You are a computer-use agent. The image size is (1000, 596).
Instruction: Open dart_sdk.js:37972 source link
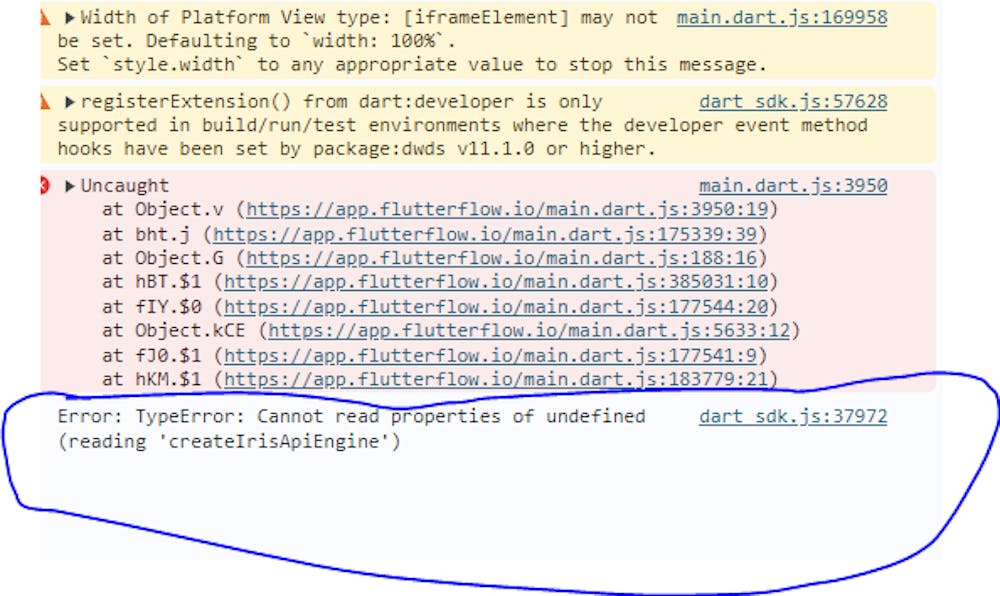(793, 416)
